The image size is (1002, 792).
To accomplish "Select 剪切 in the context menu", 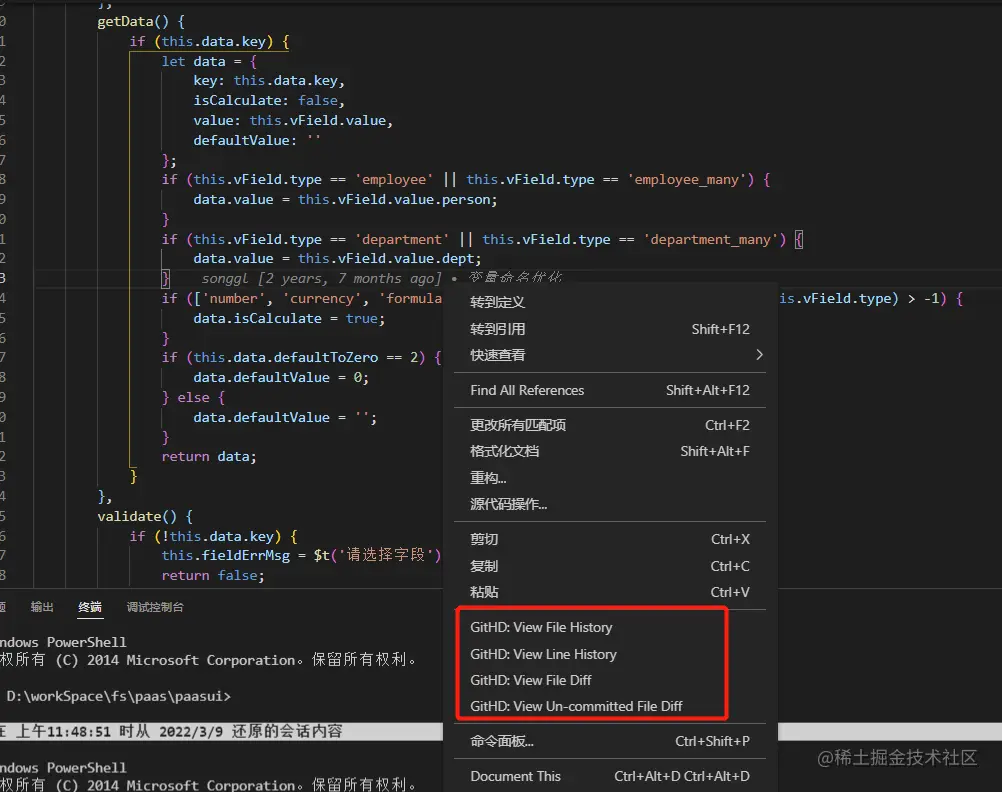I will 610,540.
